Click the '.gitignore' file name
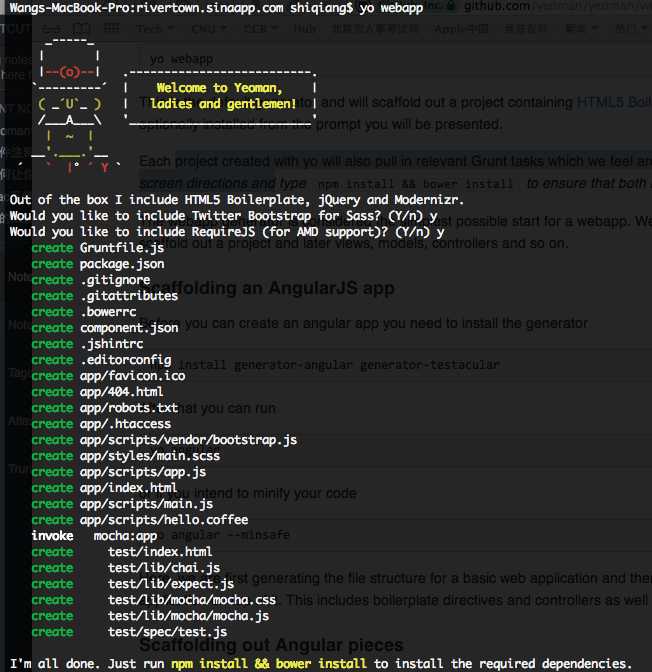Screen dimensions: 652x672 (x=115, y=280)
